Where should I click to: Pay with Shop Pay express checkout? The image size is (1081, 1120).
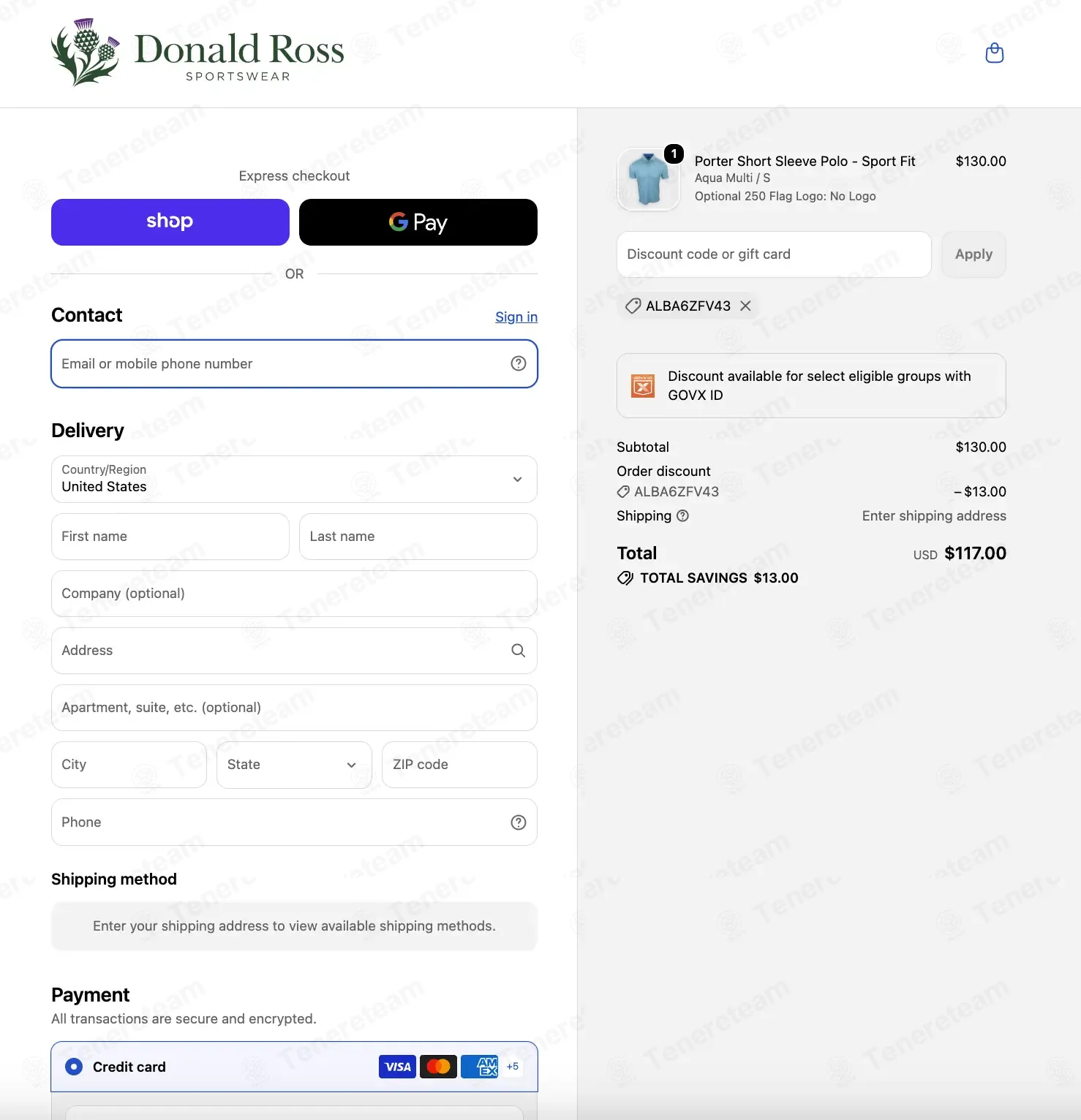tap(170, 222)
